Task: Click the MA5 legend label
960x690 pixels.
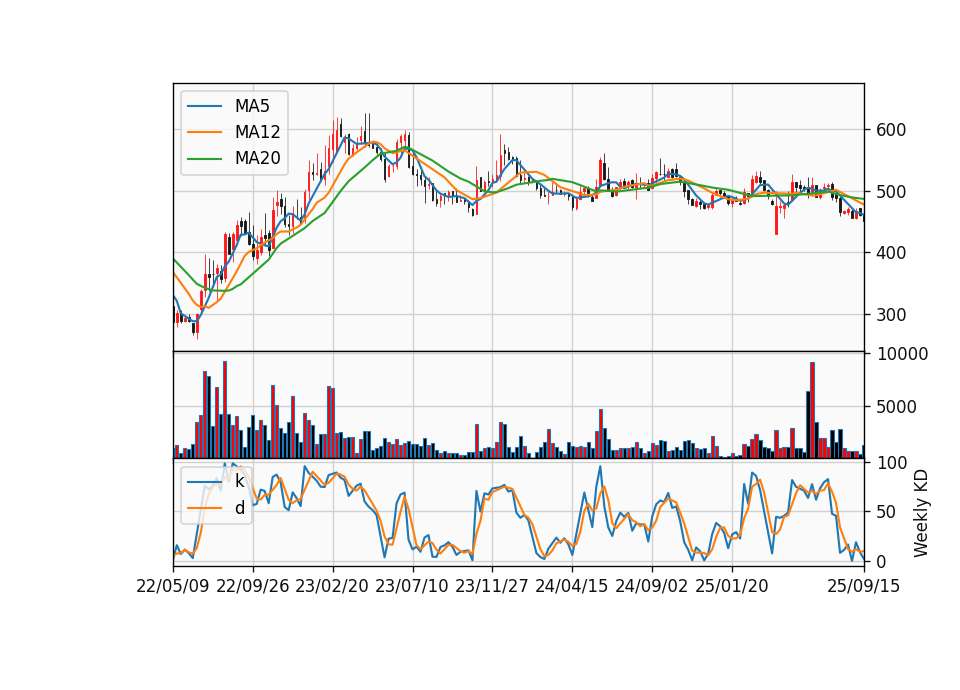Action: point(252,106)
